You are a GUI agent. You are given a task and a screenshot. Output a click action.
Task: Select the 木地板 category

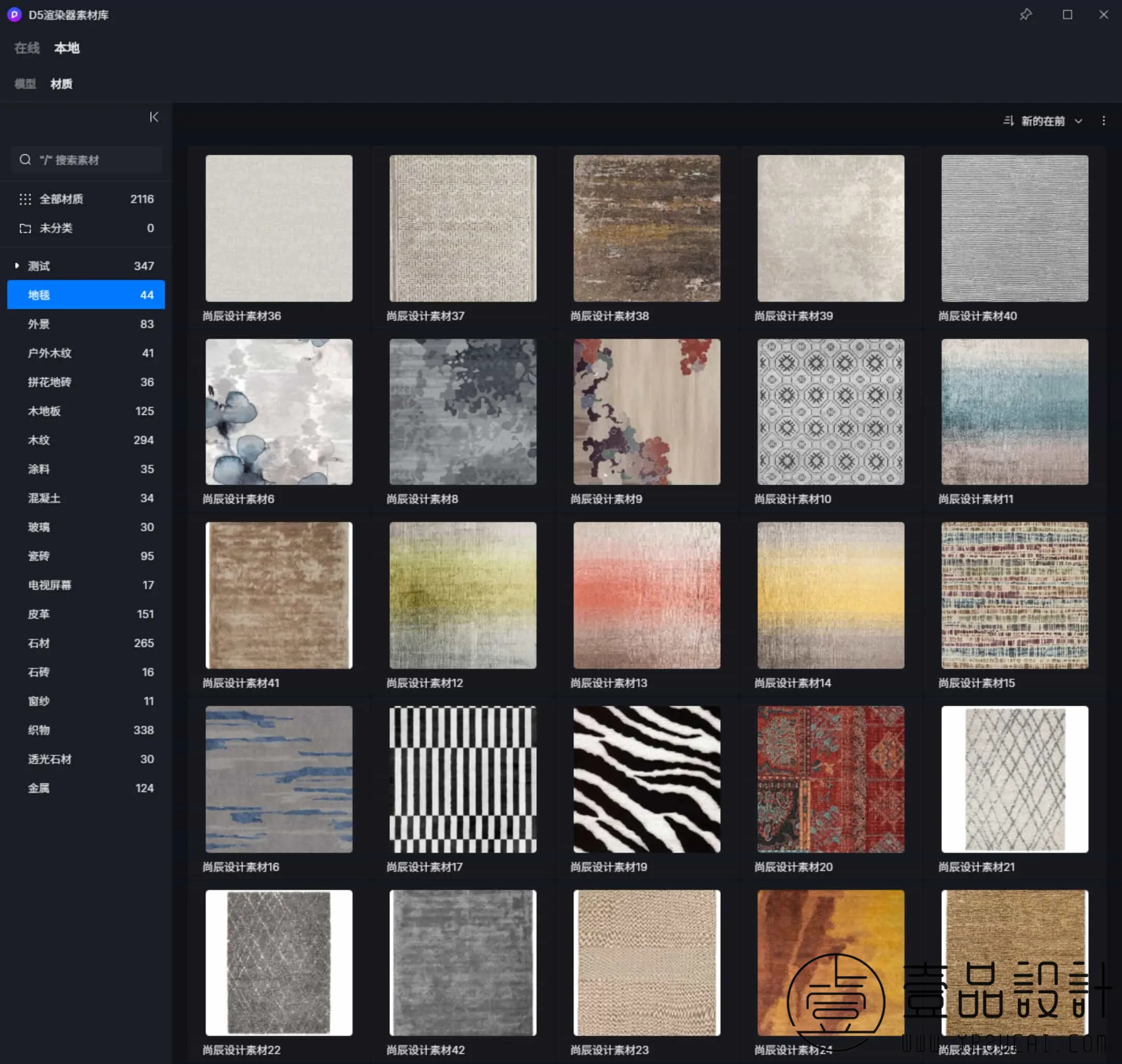pyautogui.click(x=44, y=411)
